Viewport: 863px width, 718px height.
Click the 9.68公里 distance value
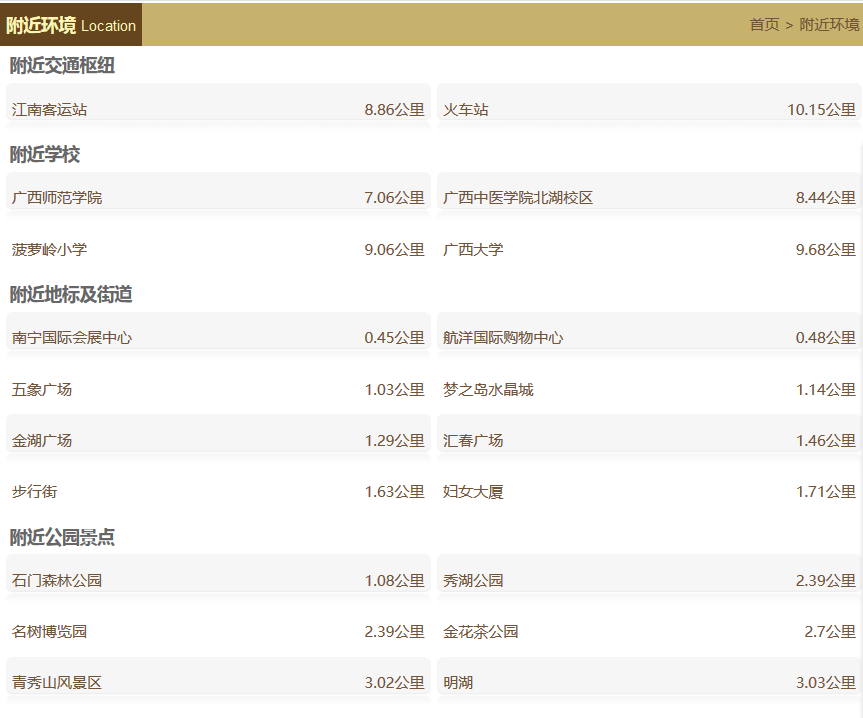(826, 250)
